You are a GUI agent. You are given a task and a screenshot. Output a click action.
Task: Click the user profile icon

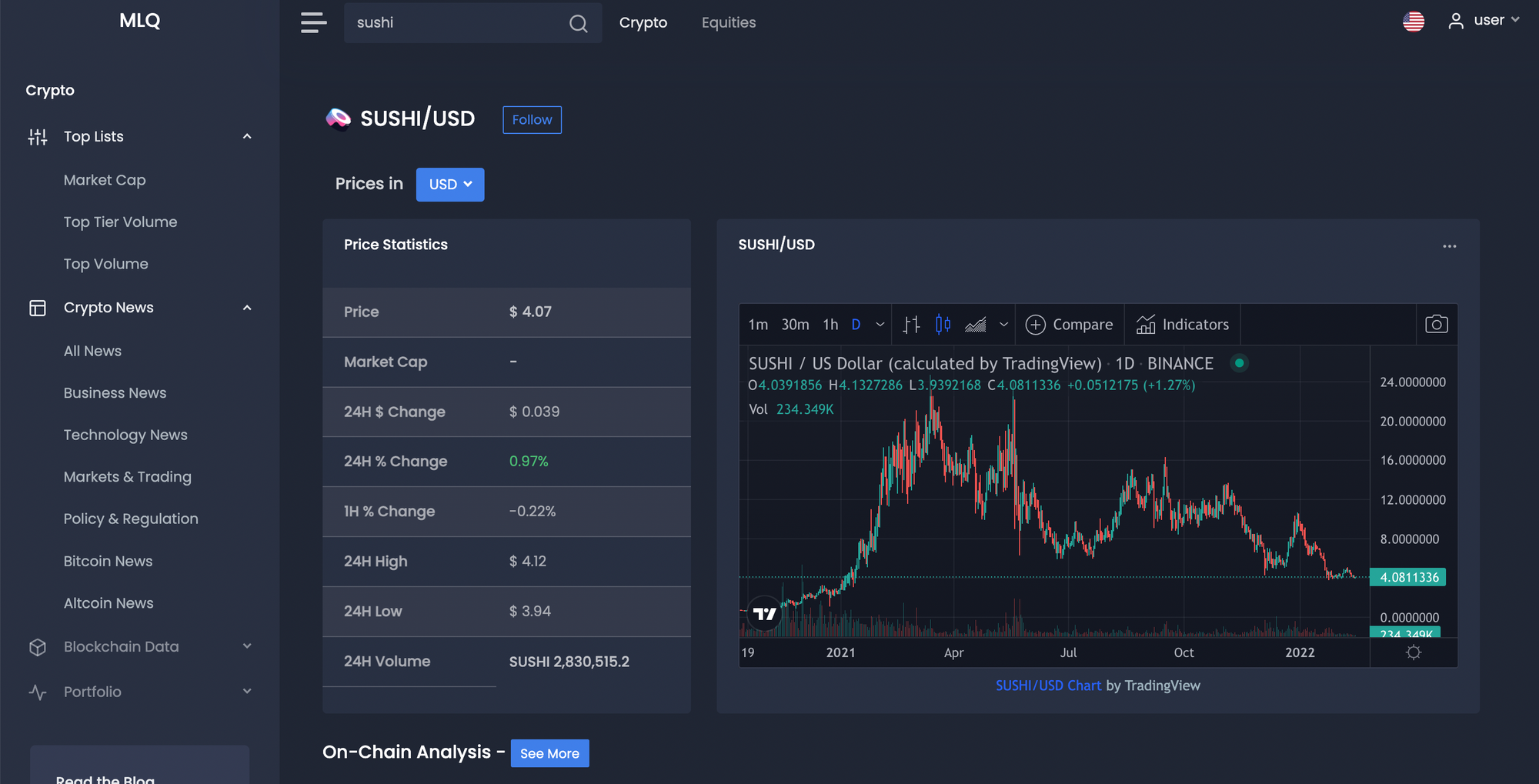pyautogui.click(x=1456, y=22)
